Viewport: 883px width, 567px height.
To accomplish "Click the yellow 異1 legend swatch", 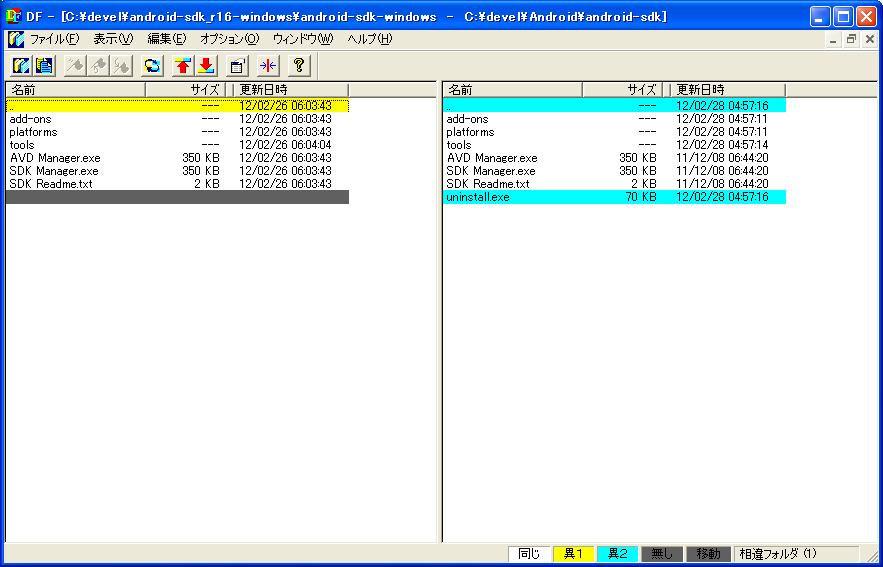I will (573, 554).
